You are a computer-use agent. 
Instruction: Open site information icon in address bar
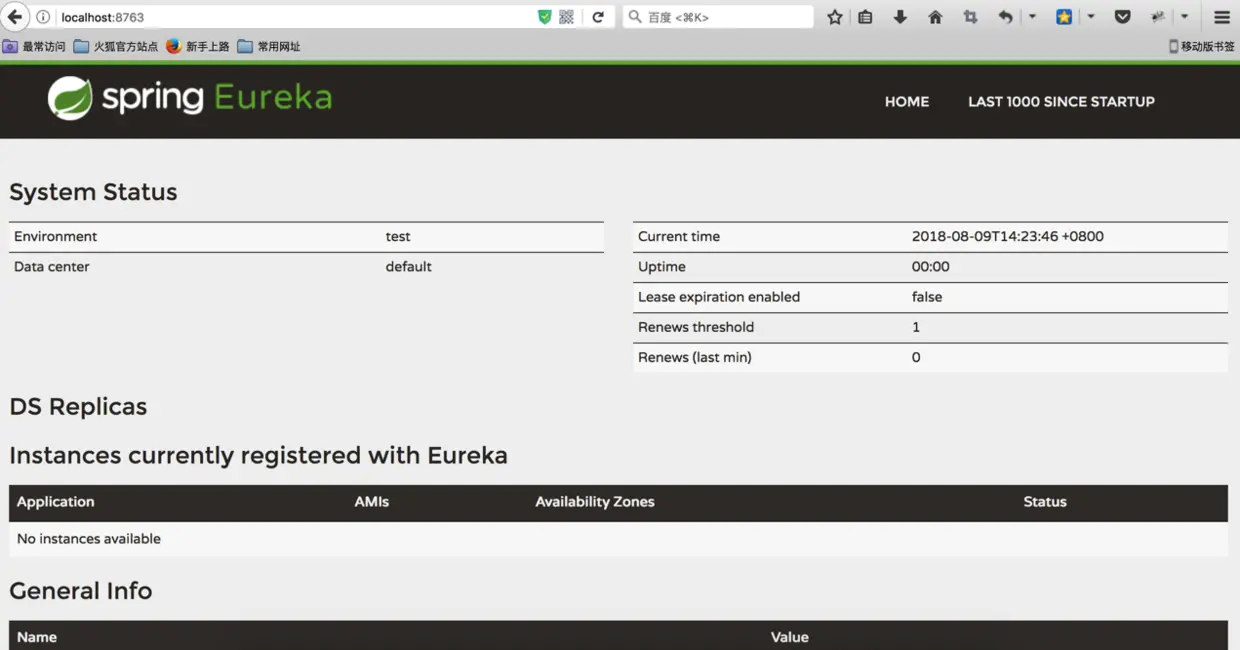click(43, 17)
